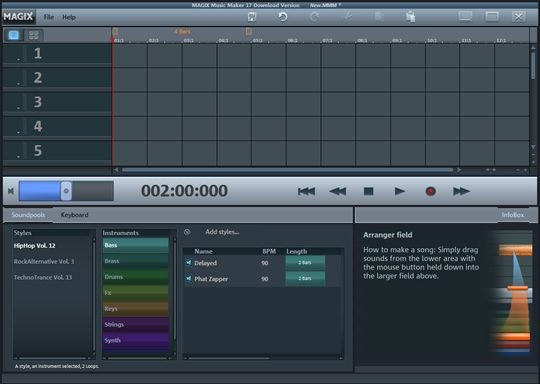This screenshot has width=540, height=384.
Task: Switch to the Soundpools tab
Action: [28, 215]
